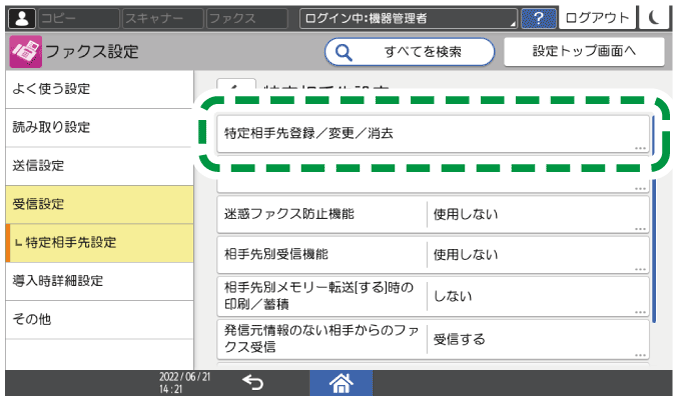Open 迷惑ファクス防止機能 setting
This screenshot has width=680, height=400.
point(433,214)
